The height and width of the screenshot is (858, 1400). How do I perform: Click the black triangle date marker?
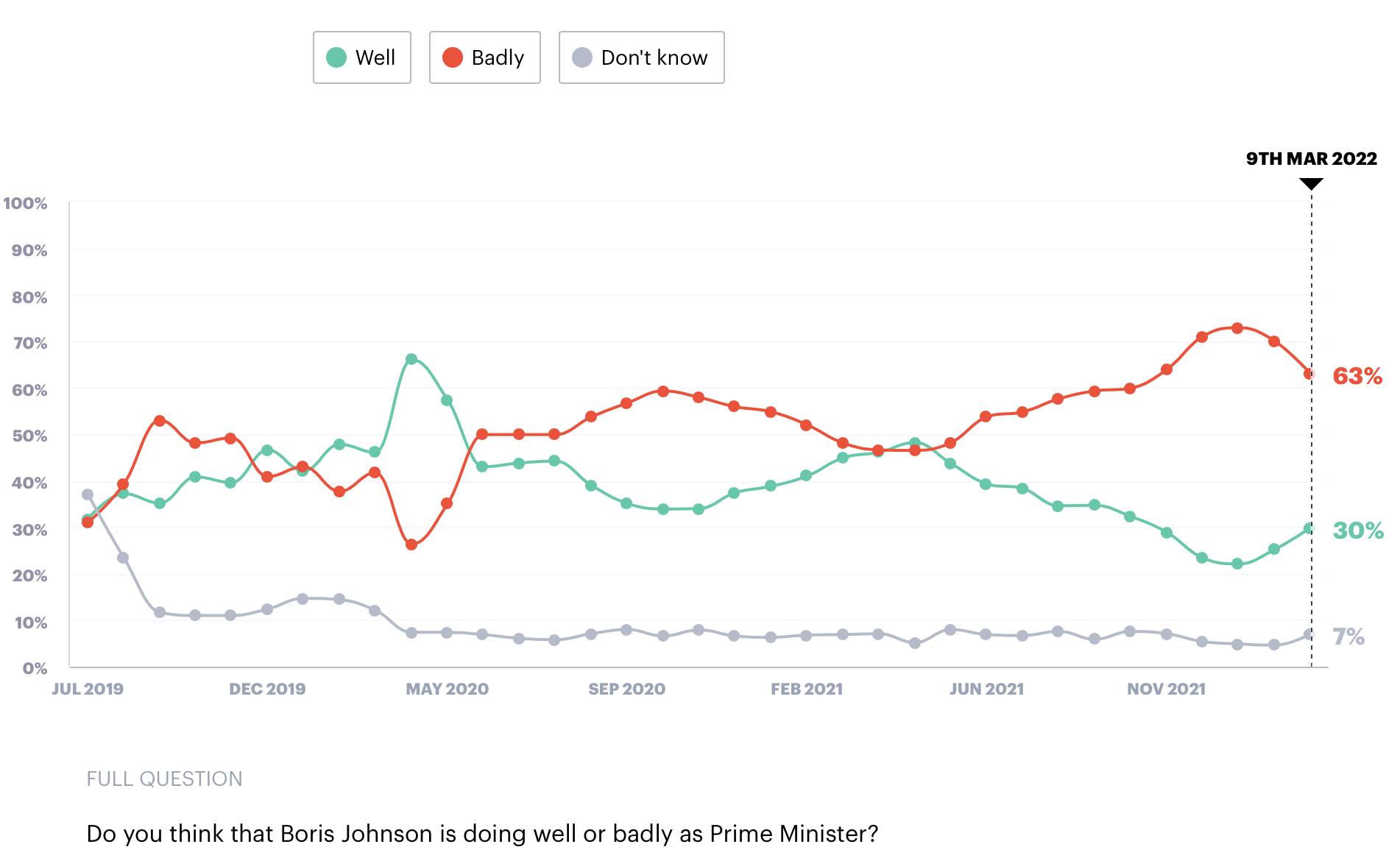click(1311, 184)
